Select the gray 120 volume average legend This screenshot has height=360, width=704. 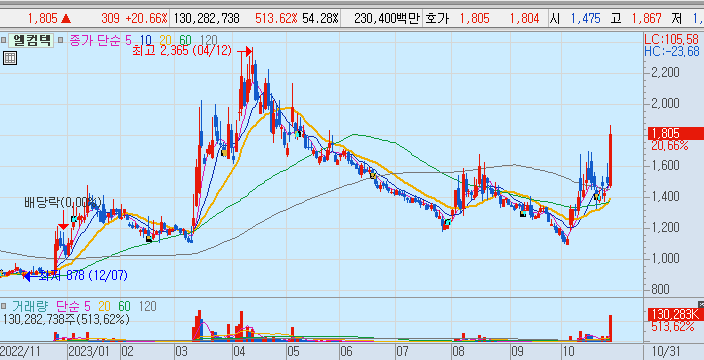[x=148, y=307]
